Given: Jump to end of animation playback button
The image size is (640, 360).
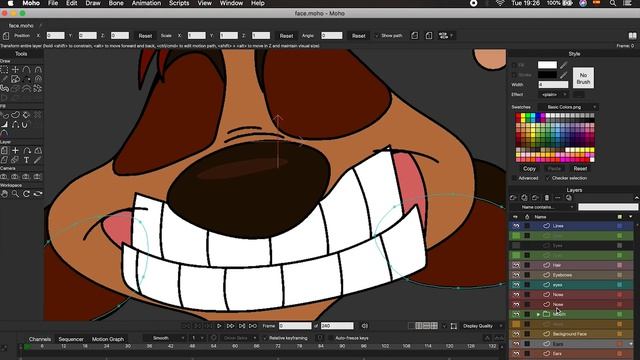Looking at the screenshot, I should (x=253, y=326).
